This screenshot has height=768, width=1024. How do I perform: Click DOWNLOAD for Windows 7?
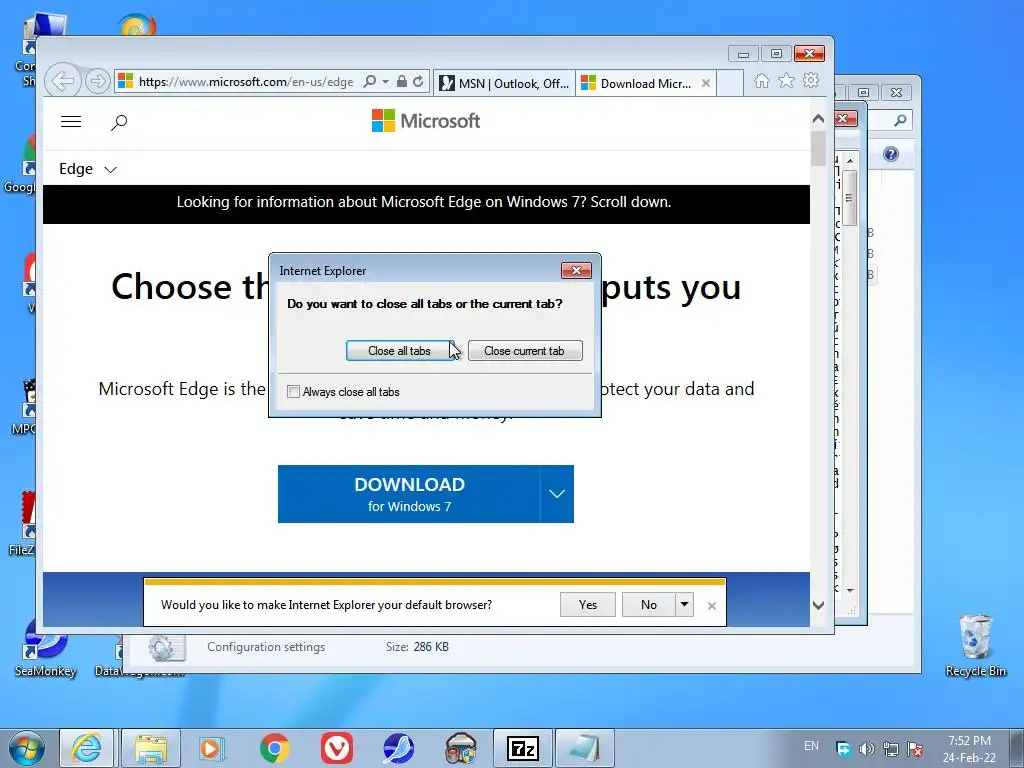[x=409, y=494]
